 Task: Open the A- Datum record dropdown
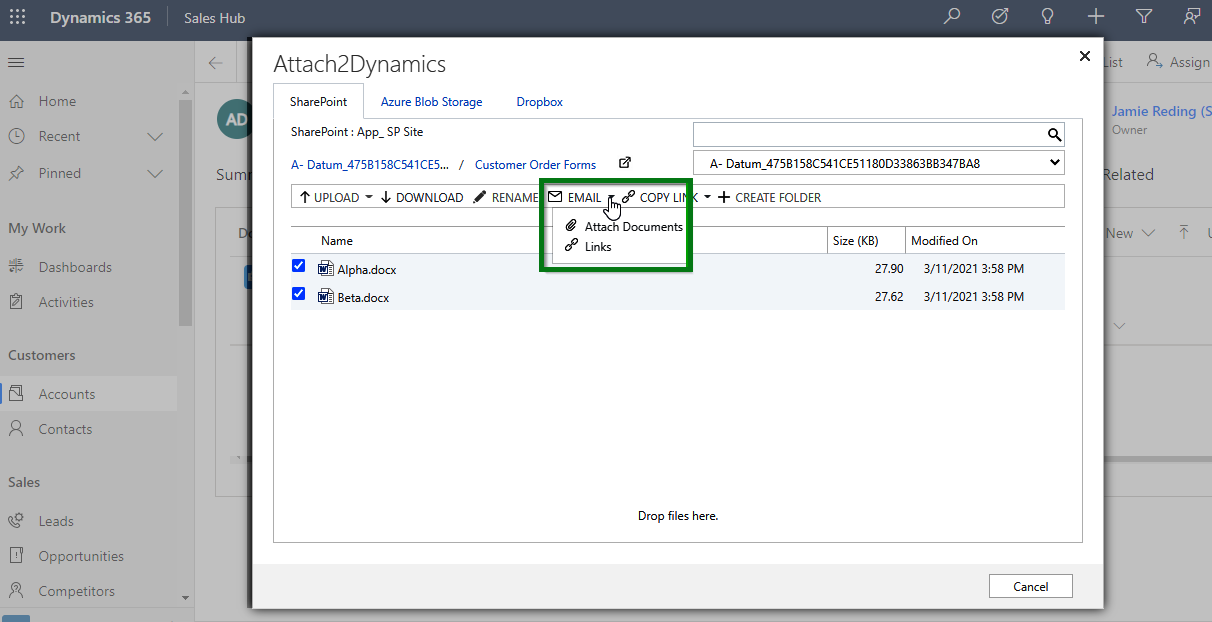point(878,163)
